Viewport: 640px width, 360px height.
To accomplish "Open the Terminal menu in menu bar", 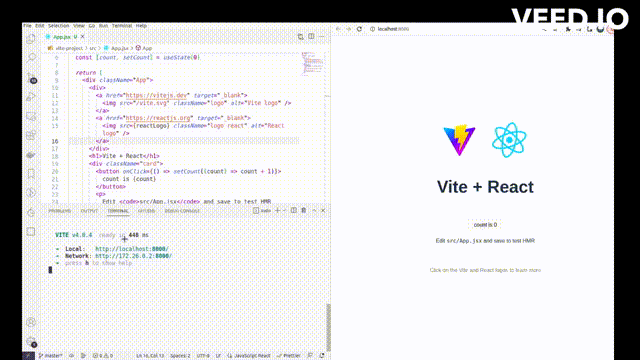I will pyautogui.click(x=122, y=26).
